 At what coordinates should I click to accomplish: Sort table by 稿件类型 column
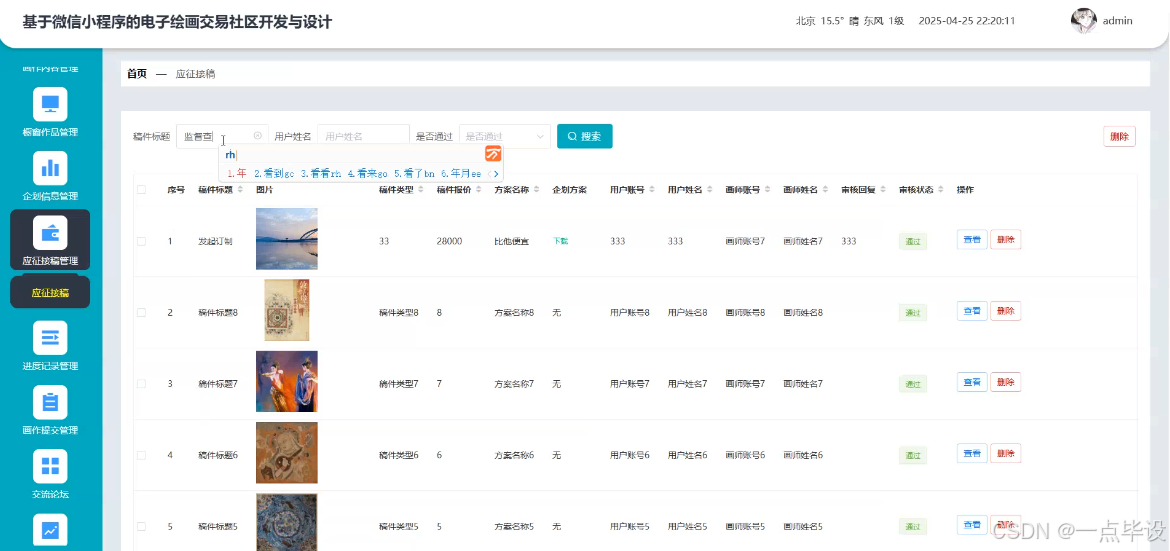point(422,190)
